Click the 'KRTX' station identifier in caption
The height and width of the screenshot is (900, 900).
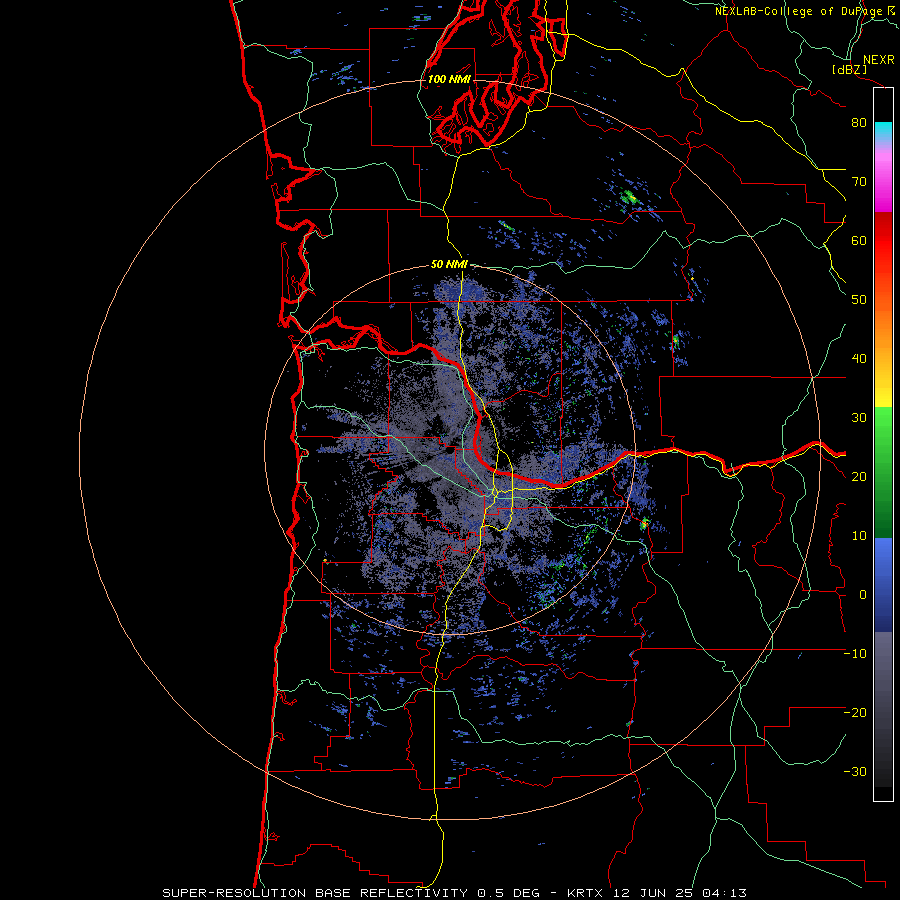587,893
